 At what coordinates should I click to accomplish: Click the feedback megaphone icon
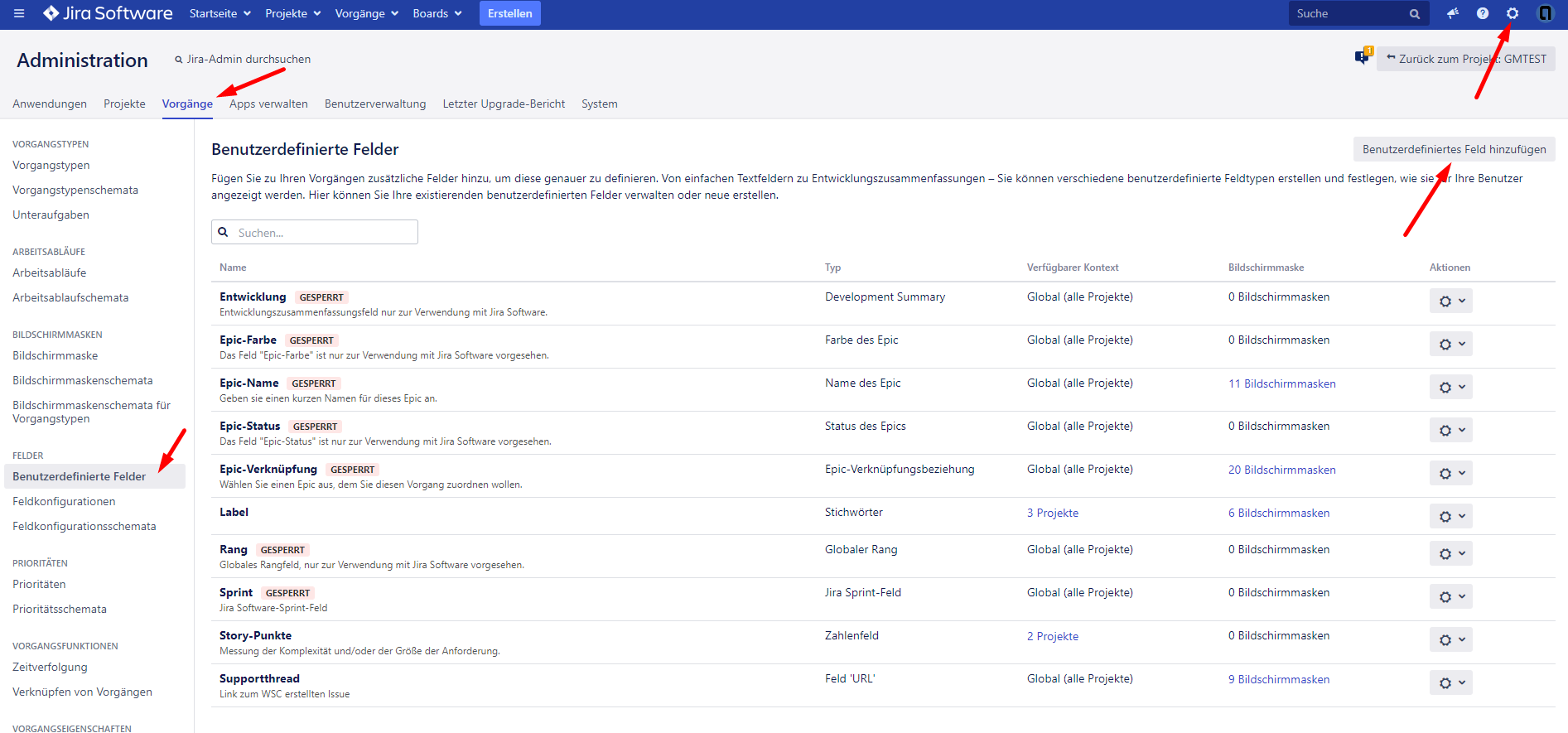tap(1452, 13)
